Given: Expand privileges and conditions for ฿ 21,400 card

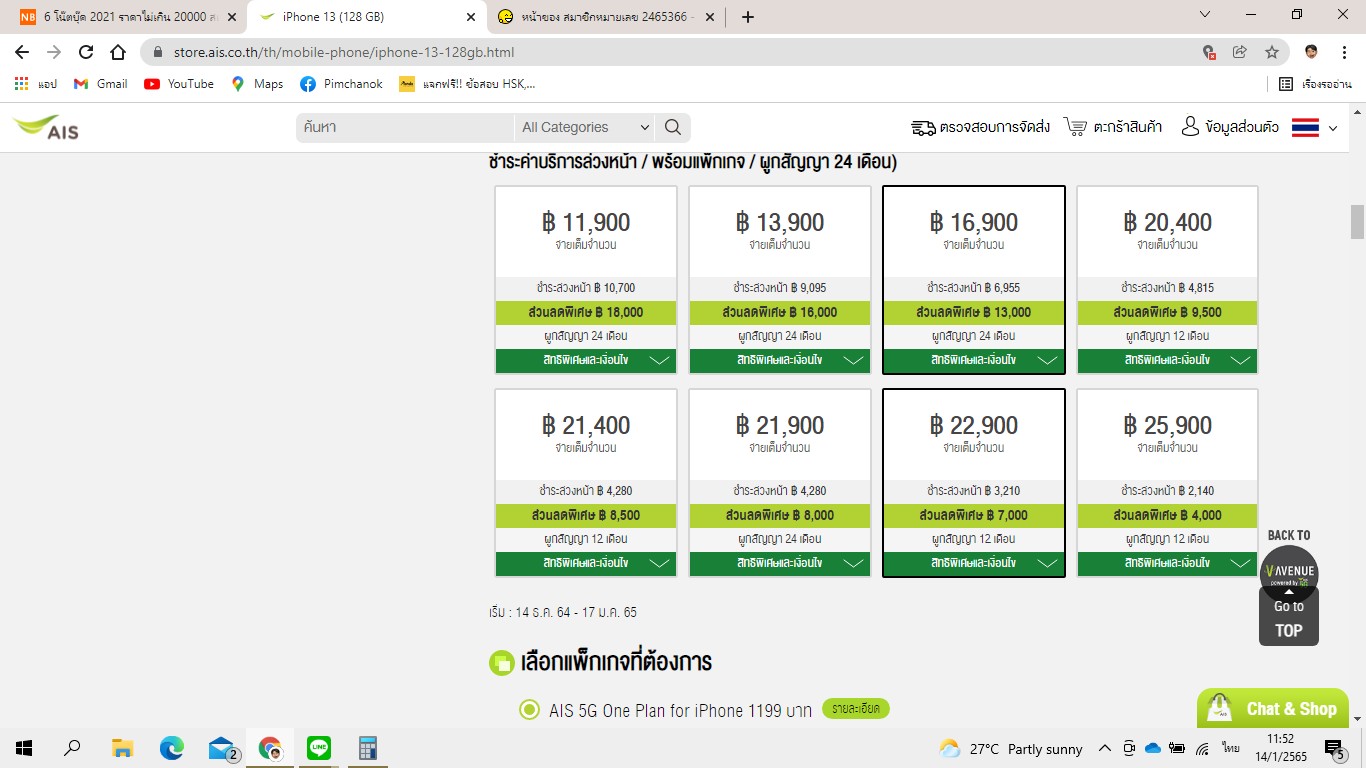Looking at the screenshot, I should click(x=586, y=563).
